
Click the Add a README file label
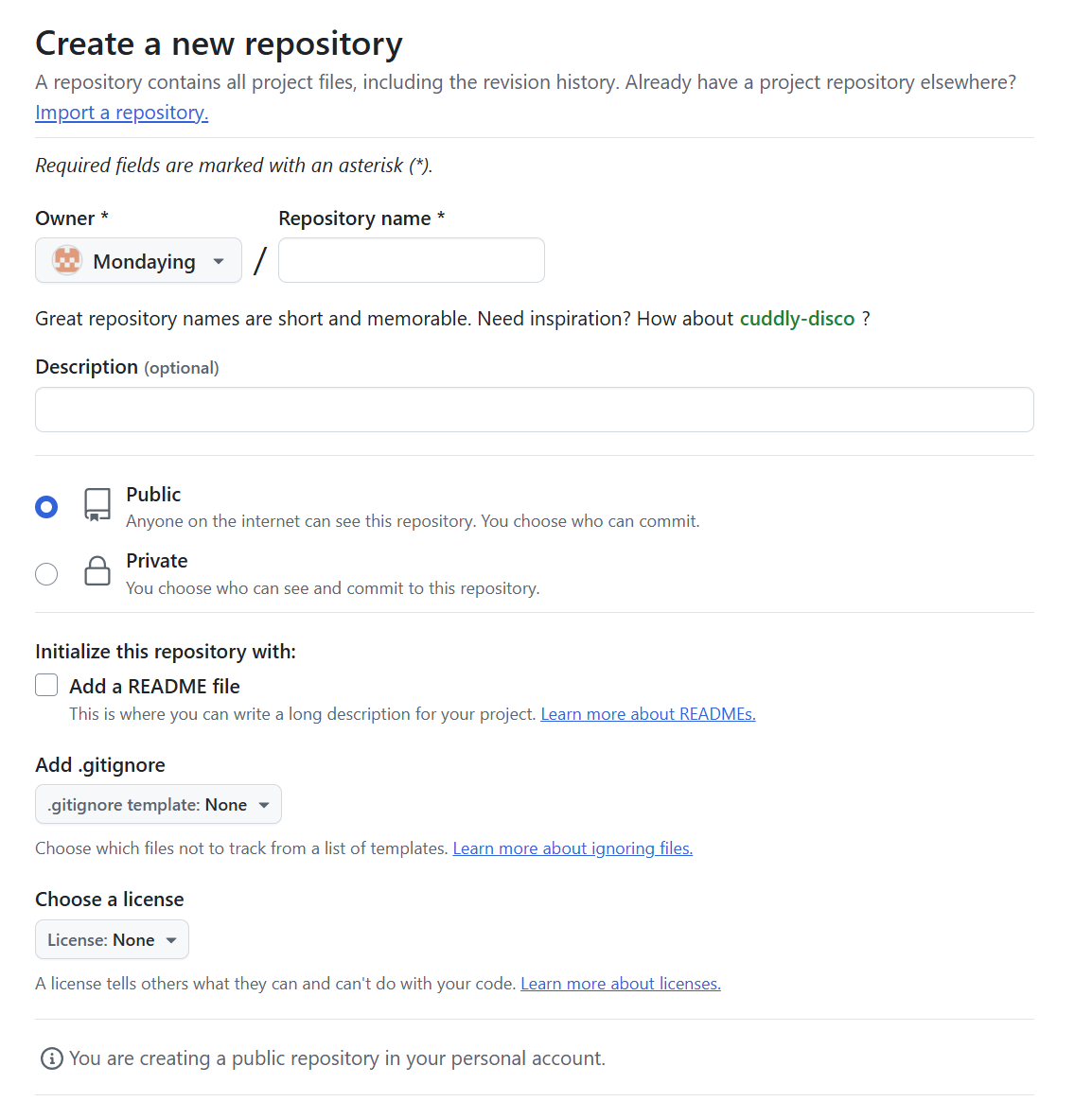(154, 687)
